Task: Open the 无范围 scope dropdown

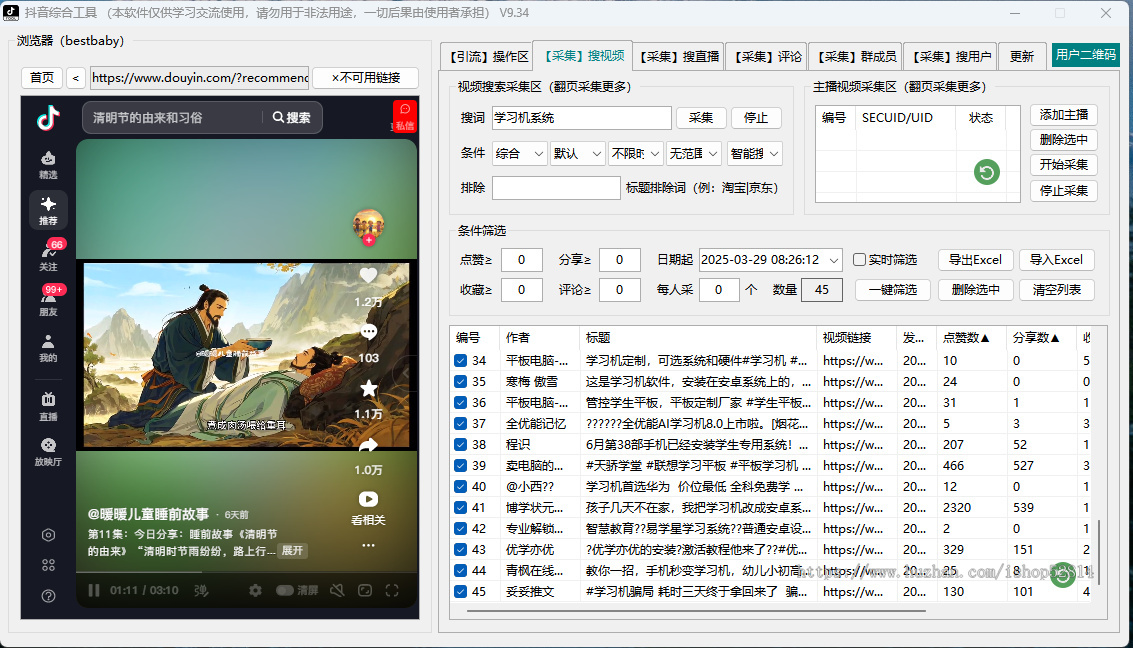Action: (693, 153)
